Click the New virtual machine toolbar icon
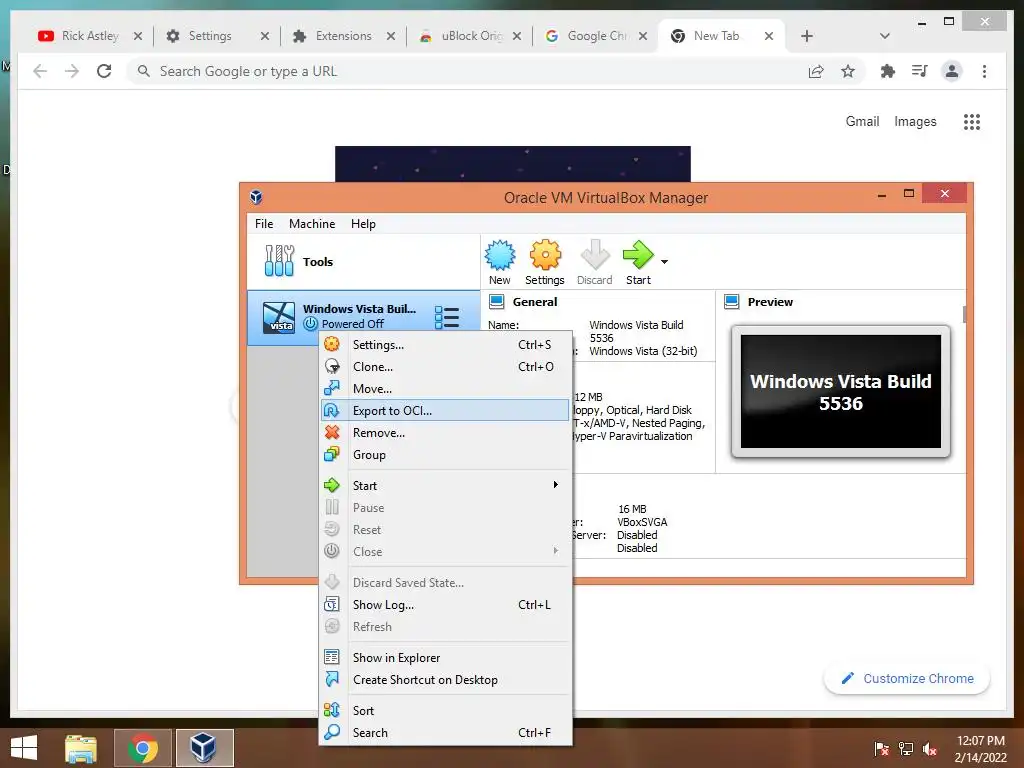This screenshot has width=1024, height=768. click(x=500, y=263)
